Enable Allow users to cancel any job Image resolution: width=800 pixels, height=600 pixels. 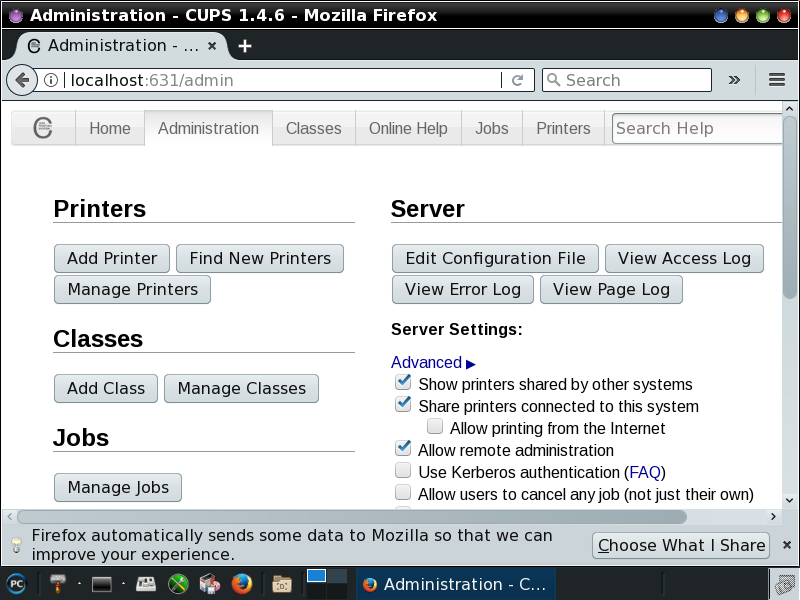coord(403,493)
